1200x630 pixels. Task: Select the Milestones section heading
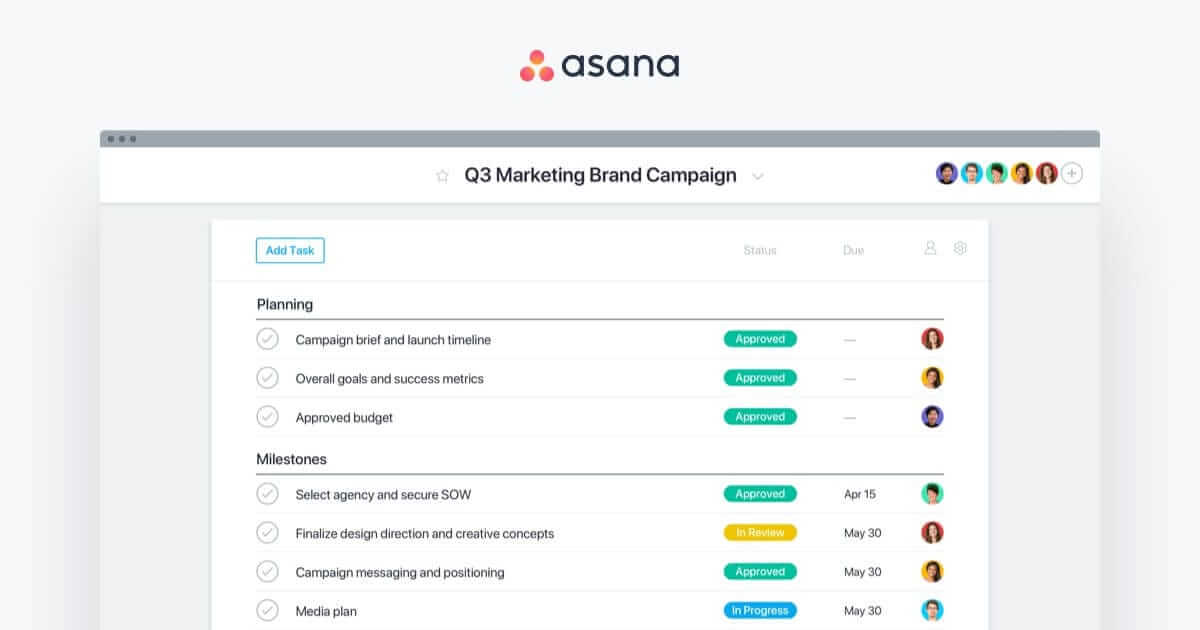click(x=291, y=459)
